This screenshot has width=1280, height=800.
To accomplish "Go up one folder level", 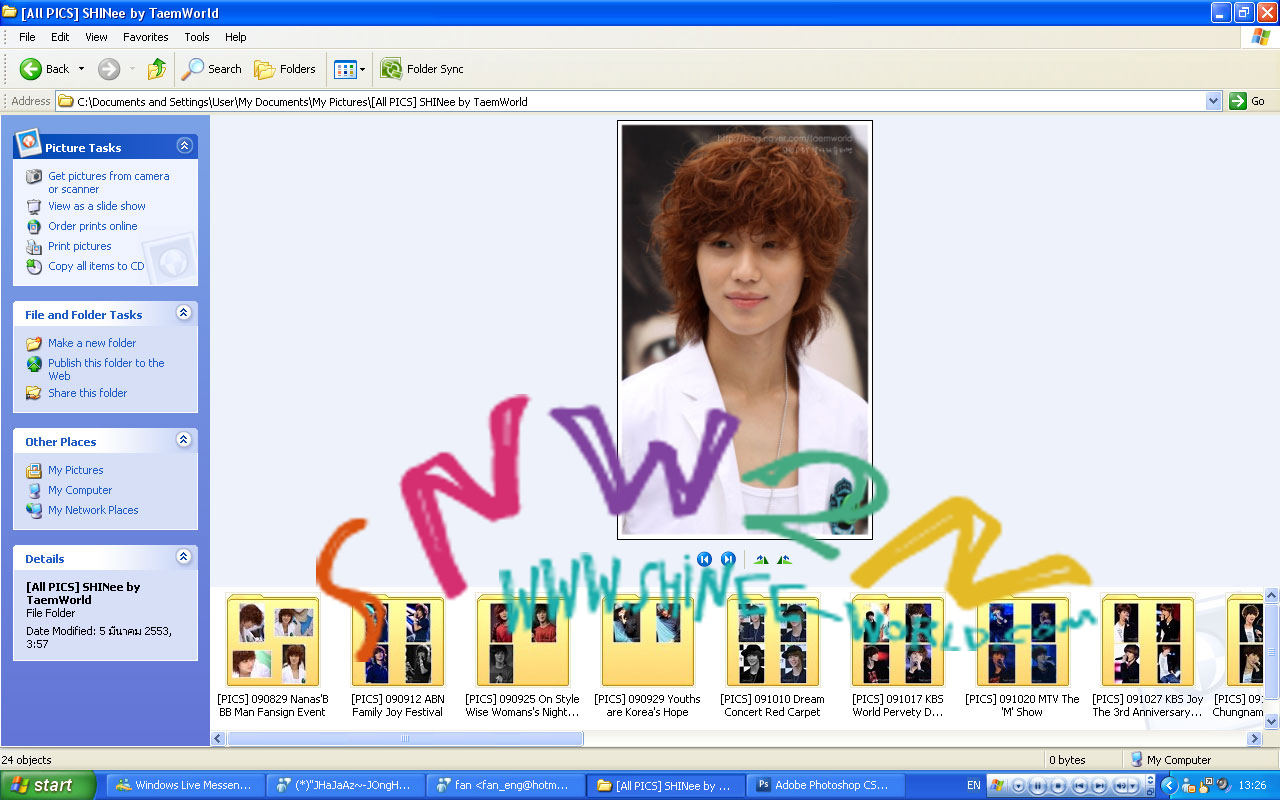I will [156, 69].
